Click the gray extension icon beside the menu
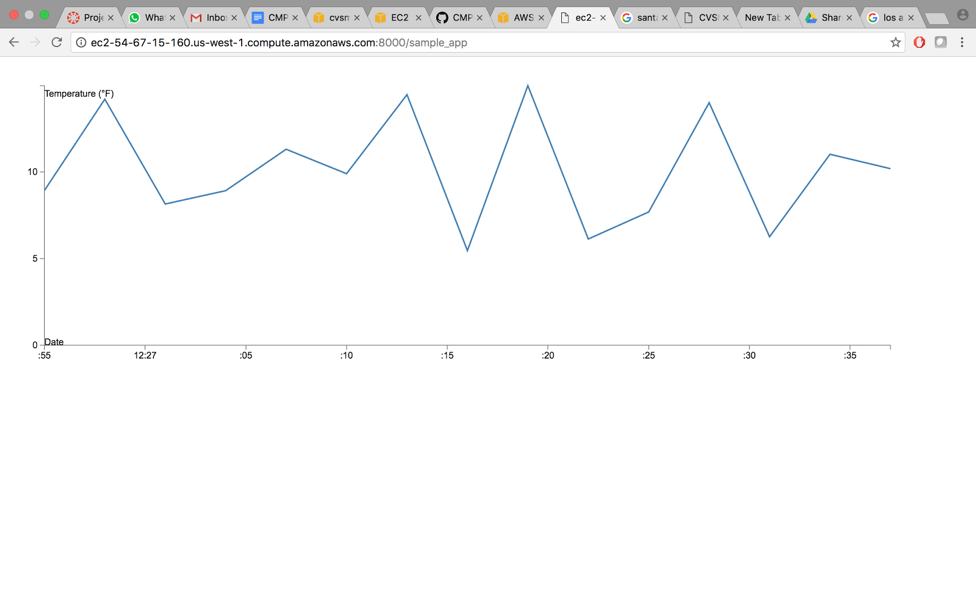This screenshot has height=611, width=976. click(941, 42)
